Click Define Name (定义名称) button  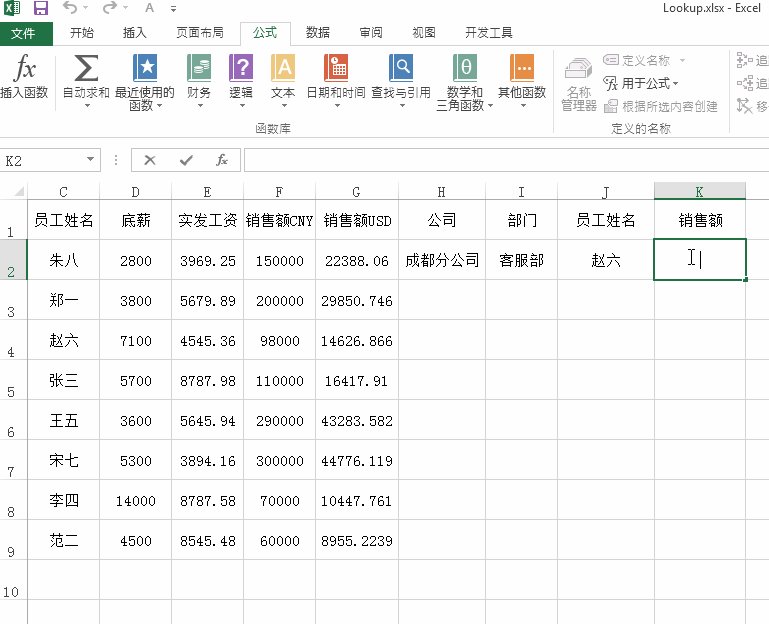pos(637,60)
